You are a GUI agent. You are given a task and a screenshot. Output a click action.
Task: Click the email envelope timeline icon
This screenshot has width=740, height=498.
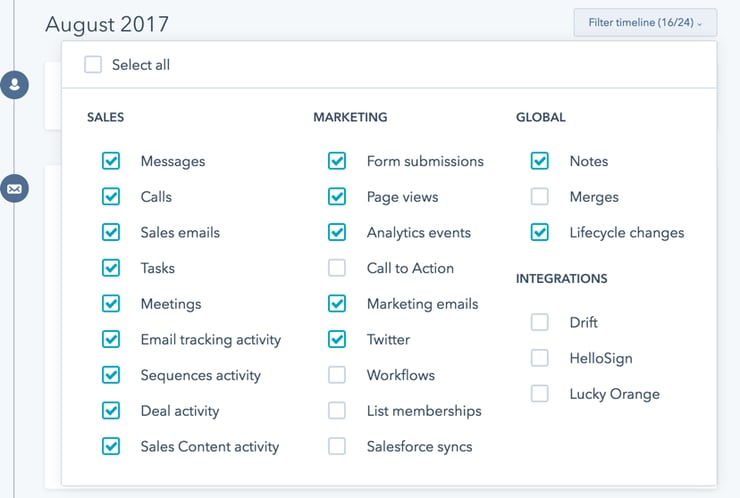pyautogui.click(x=15, y=188)
